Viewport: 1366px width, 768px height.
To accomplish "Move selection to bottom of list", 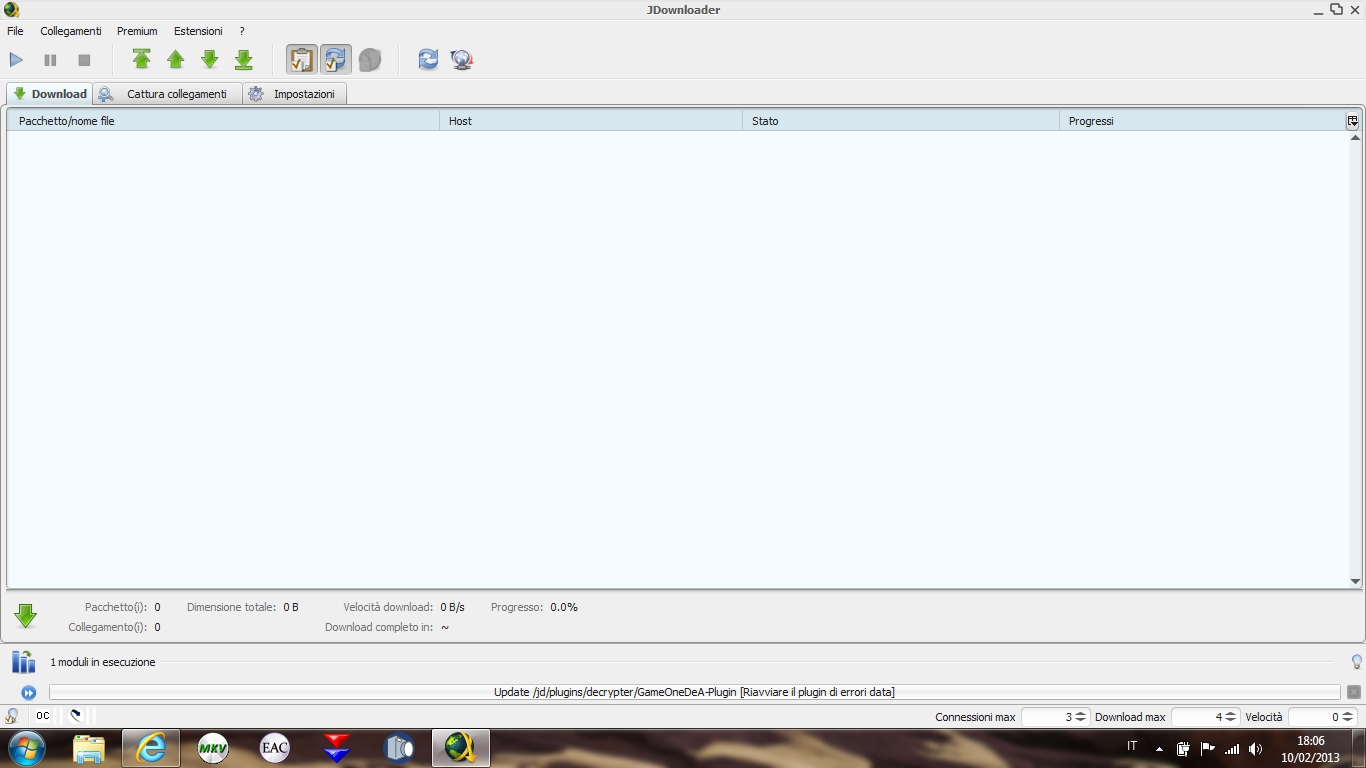I will 244,60.
